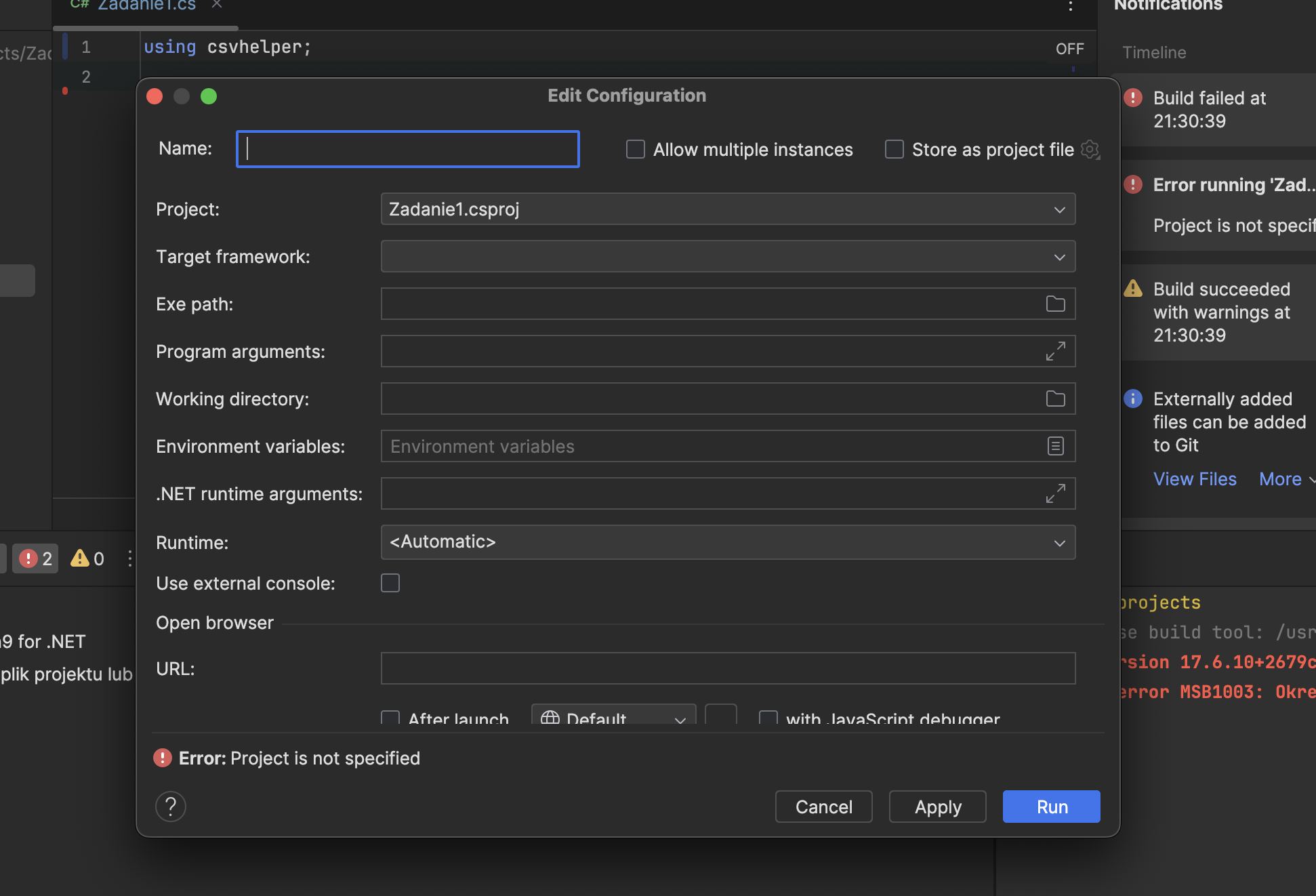Focus the URL input field

pos(727,668)
